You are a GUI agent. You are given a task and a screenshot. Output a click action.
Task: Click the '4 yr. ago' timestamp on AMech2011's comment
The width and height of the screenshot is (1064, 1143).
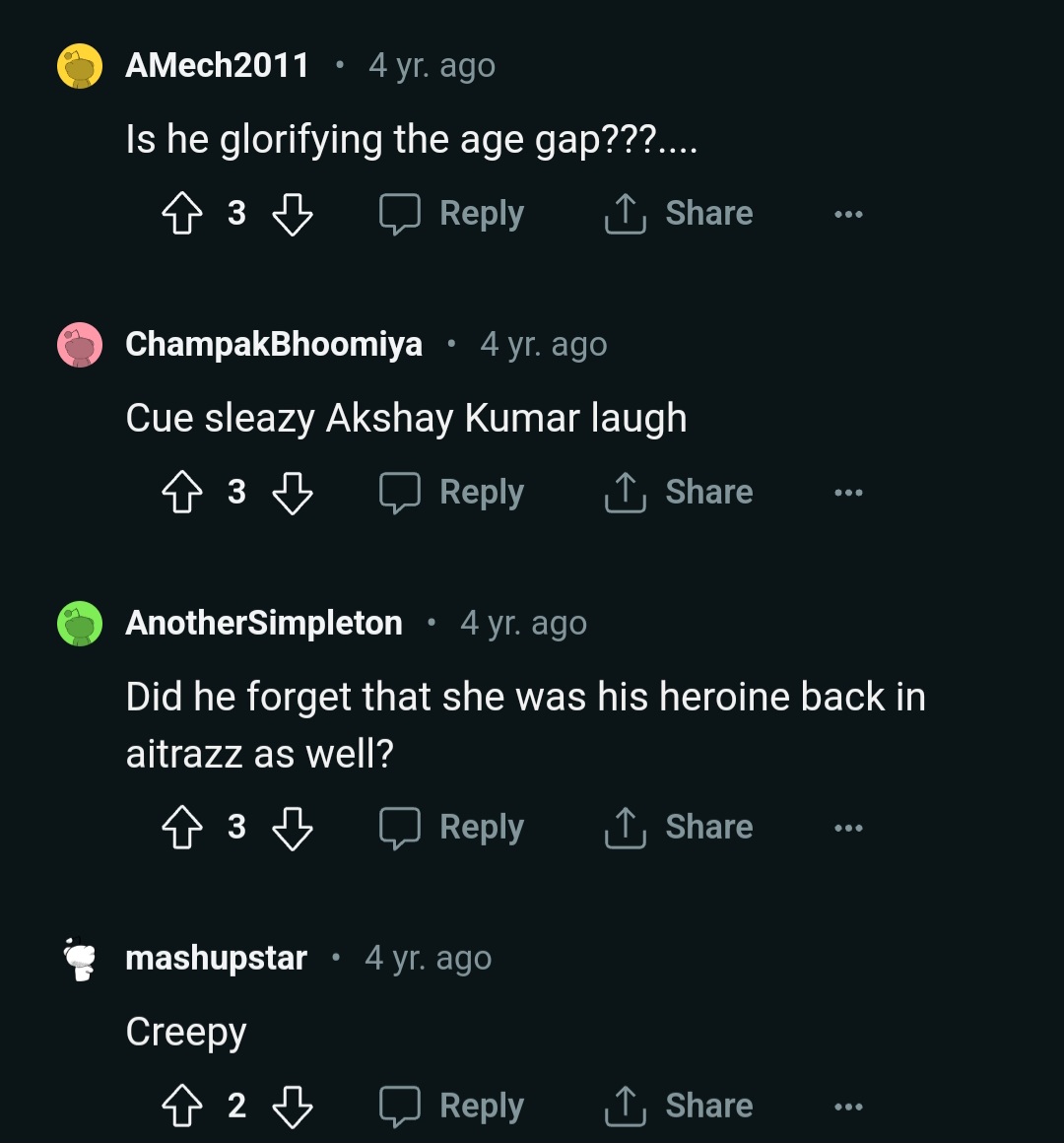click(x=432, y=65)
